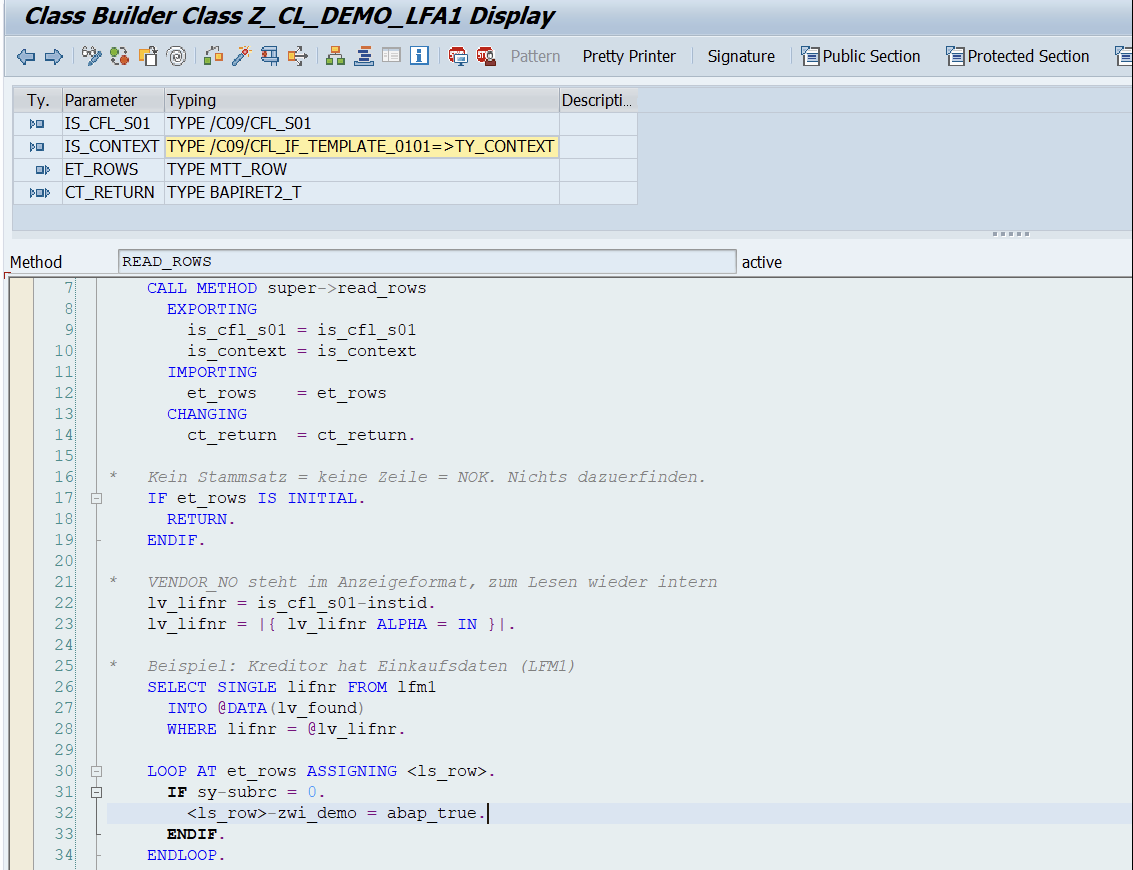
Task: Click the Check syntax icon
Action: tap(213, 56)
